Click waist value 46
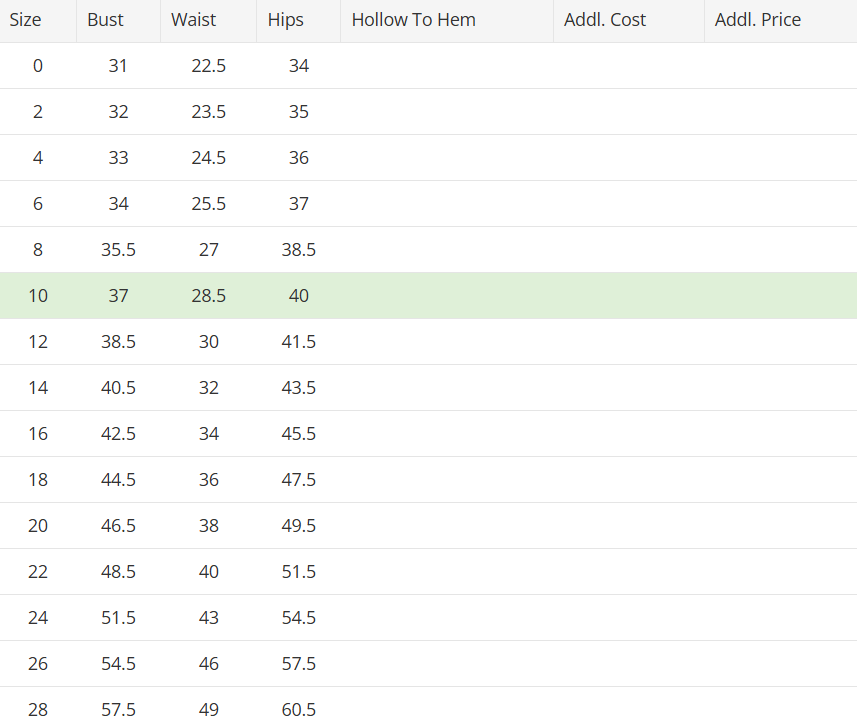 [208, 663]
